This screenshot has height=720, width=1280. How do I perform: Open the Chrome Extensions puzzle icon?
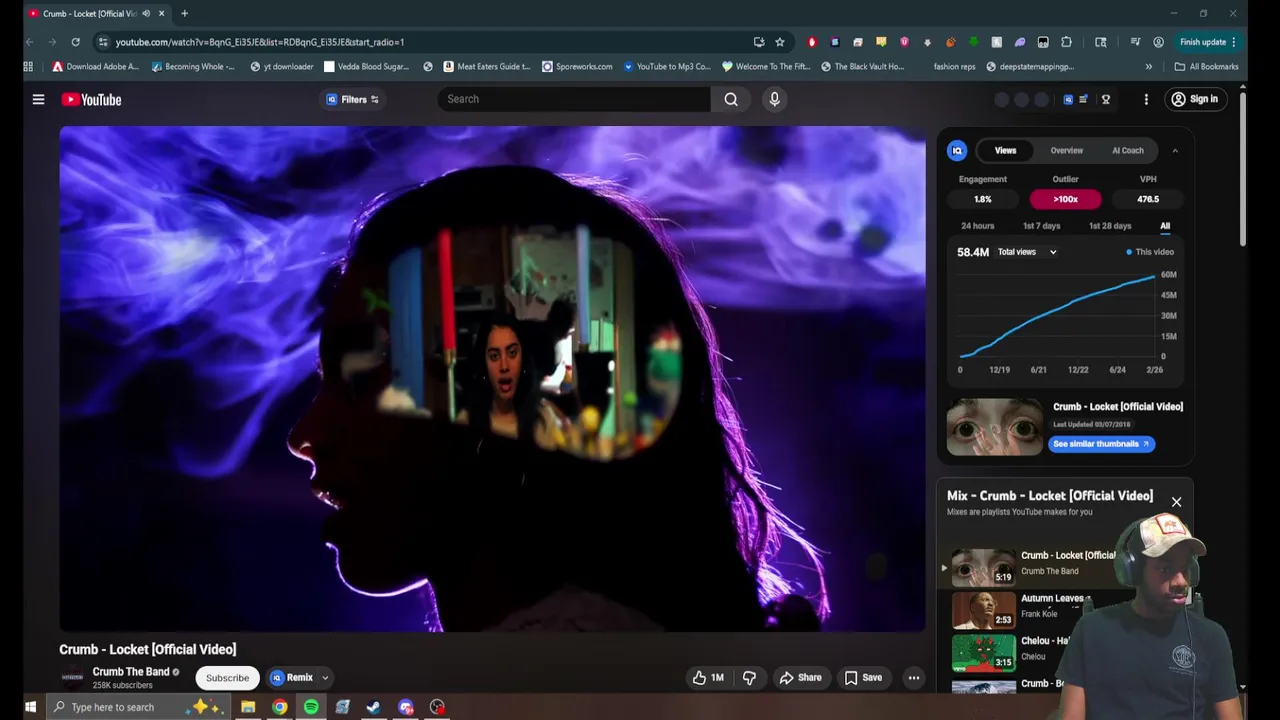point(1067,42)
